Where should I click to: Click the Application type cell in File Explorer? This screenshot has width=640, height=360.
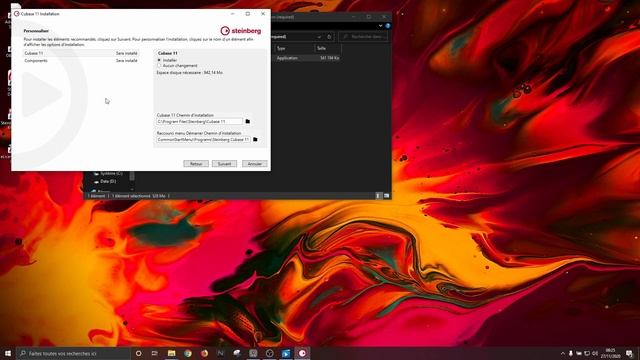tap(287, 58)
